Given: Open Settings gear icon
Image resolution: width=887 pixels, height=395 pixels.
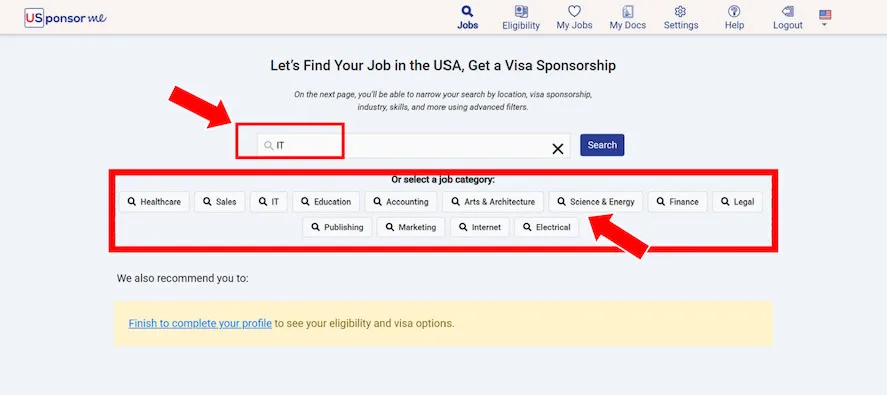Looking at the screenshot, I should click(x=681, y=11).
